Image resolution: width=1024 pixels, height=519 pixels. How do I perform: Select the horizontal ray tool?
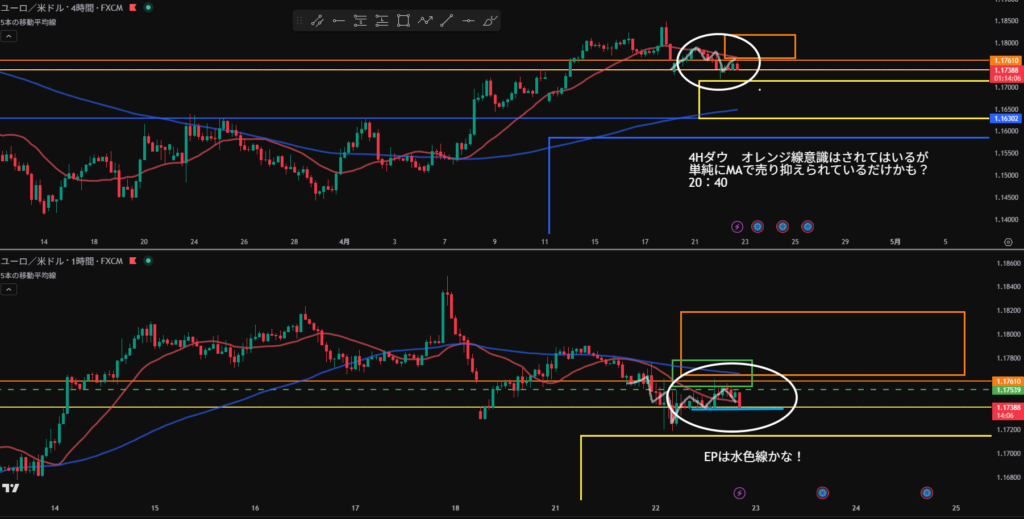pyautogui.click(x=339, y=21)
